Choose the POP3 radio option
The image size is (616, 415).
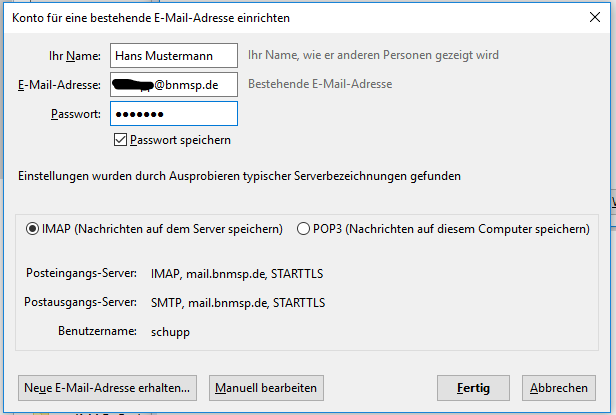(303, 229)
